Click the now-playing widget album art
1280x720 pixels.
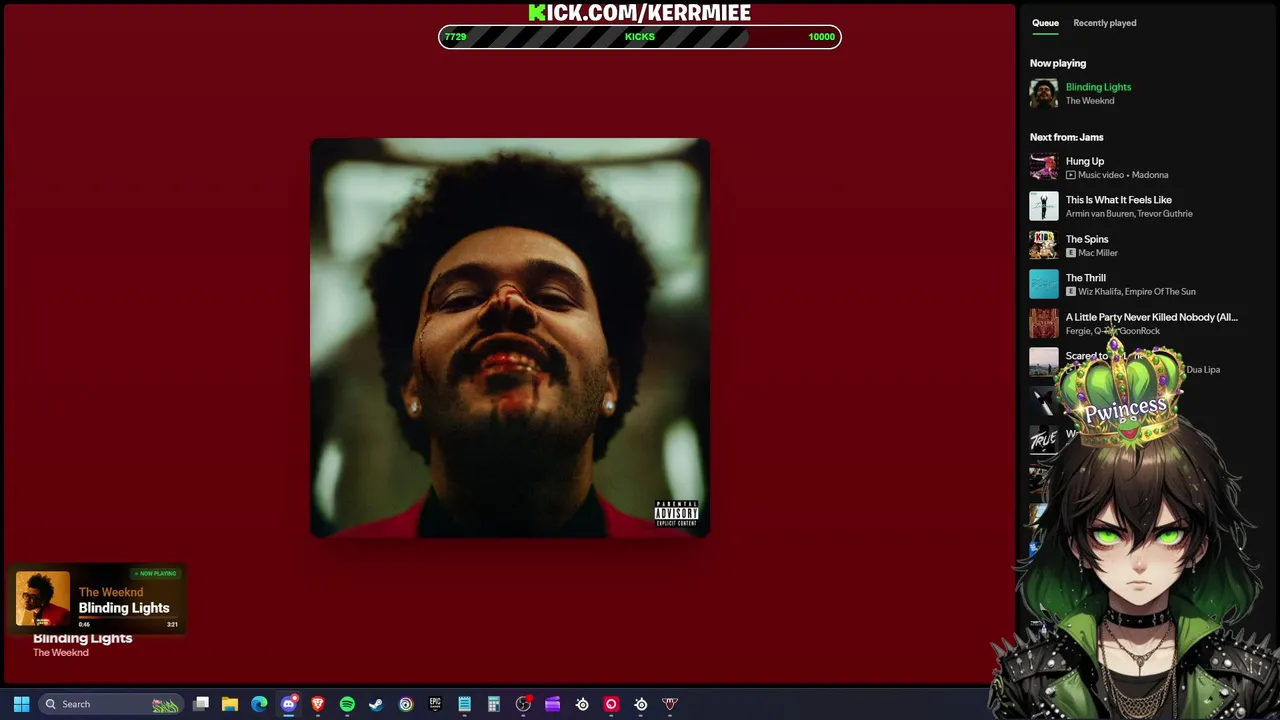[x=43, y=599]
